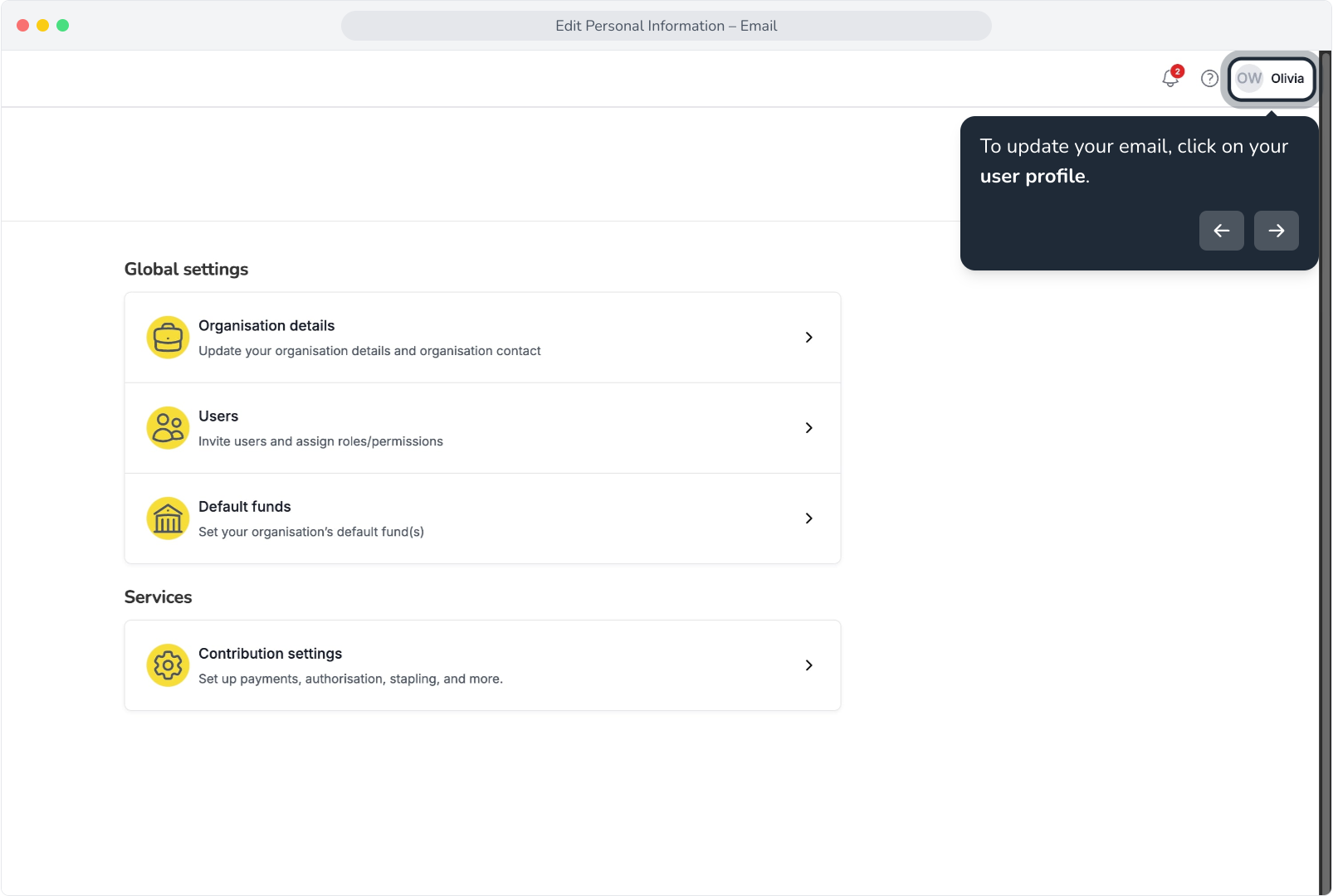1333x896 pixels.
Task: Click the Global settings heading
Action: point(186,270)
